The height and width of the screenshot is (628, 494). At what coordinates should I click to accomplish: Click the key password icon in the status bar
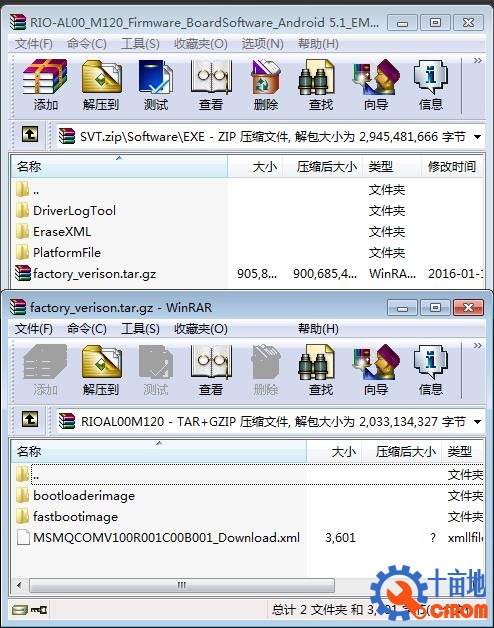click(x=39, y=610)
